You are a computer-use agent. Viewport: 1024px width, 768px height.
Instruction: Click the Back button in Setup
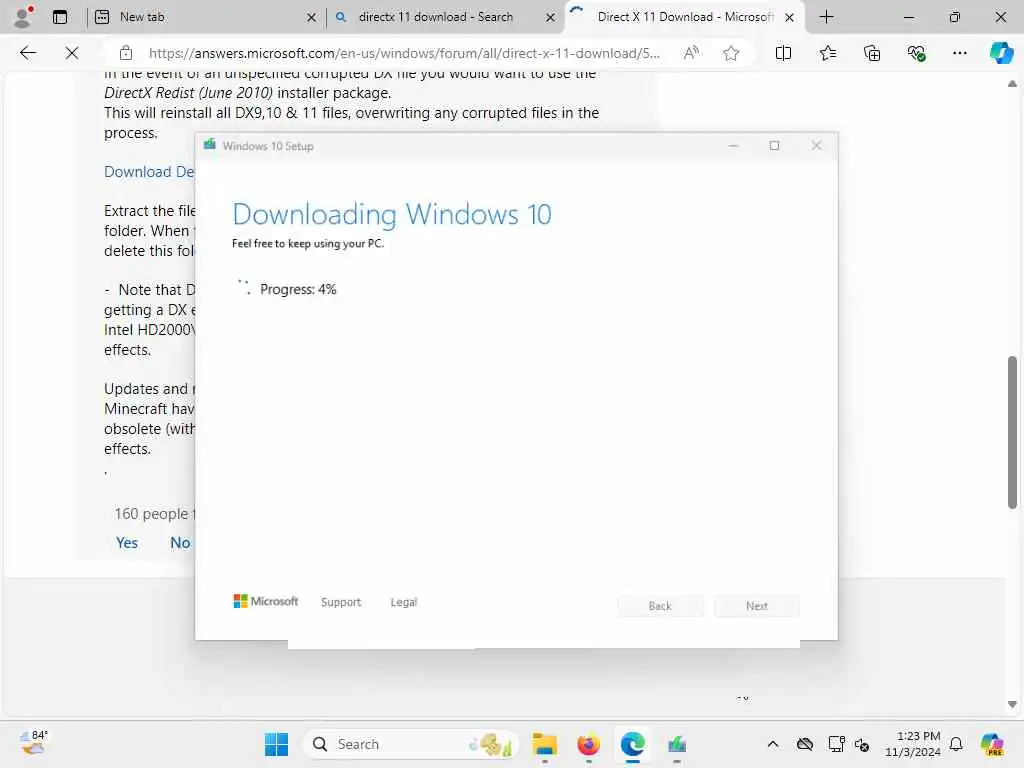(660, 606)
